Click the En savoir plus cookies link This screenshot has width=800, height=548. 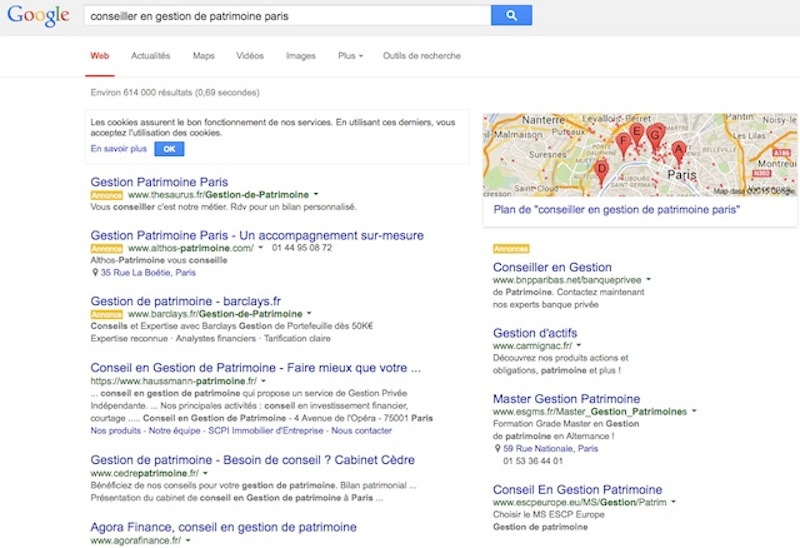118,148
